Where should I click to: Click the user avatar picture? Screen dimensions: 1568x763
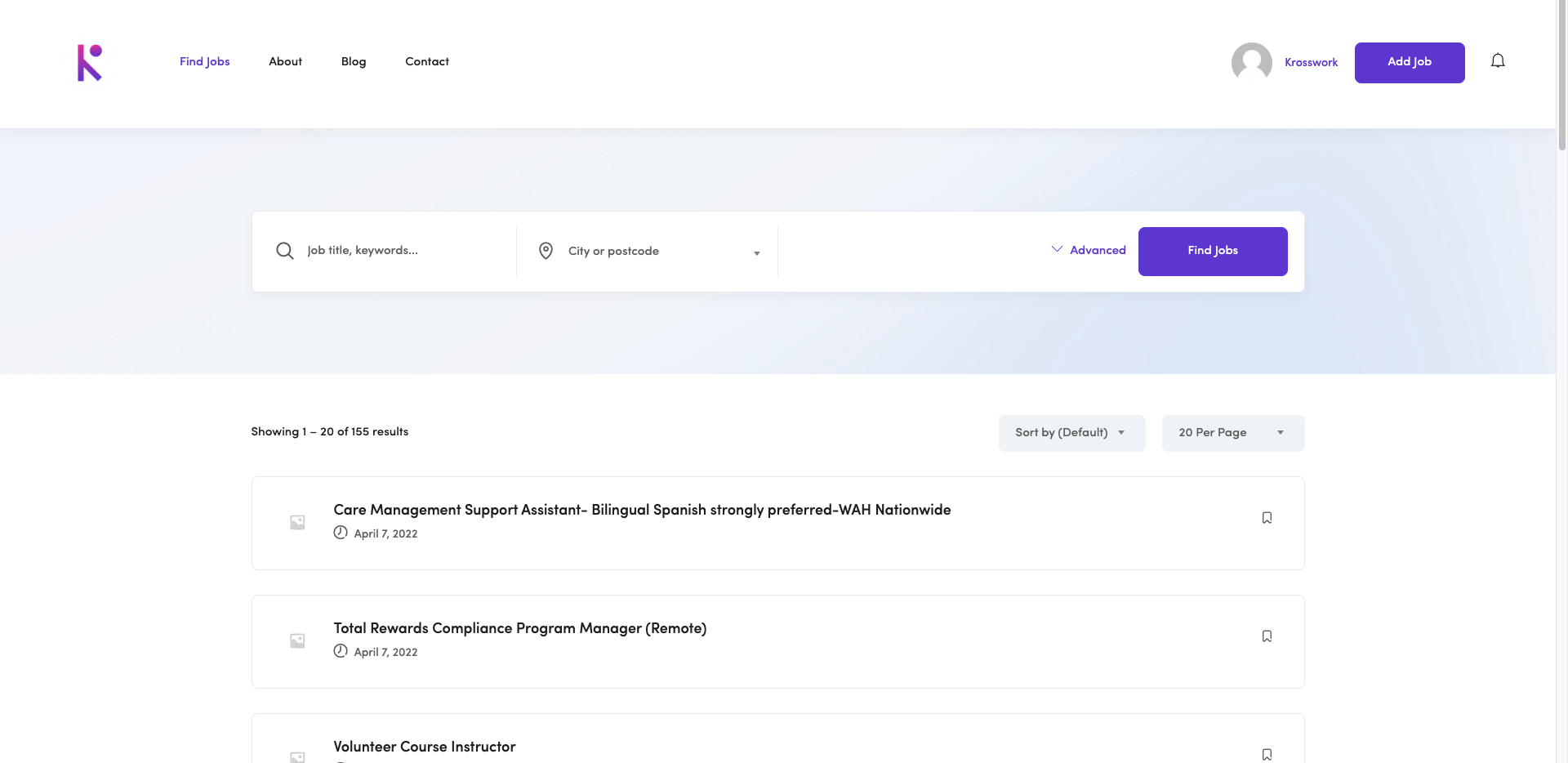[1252, 63]
